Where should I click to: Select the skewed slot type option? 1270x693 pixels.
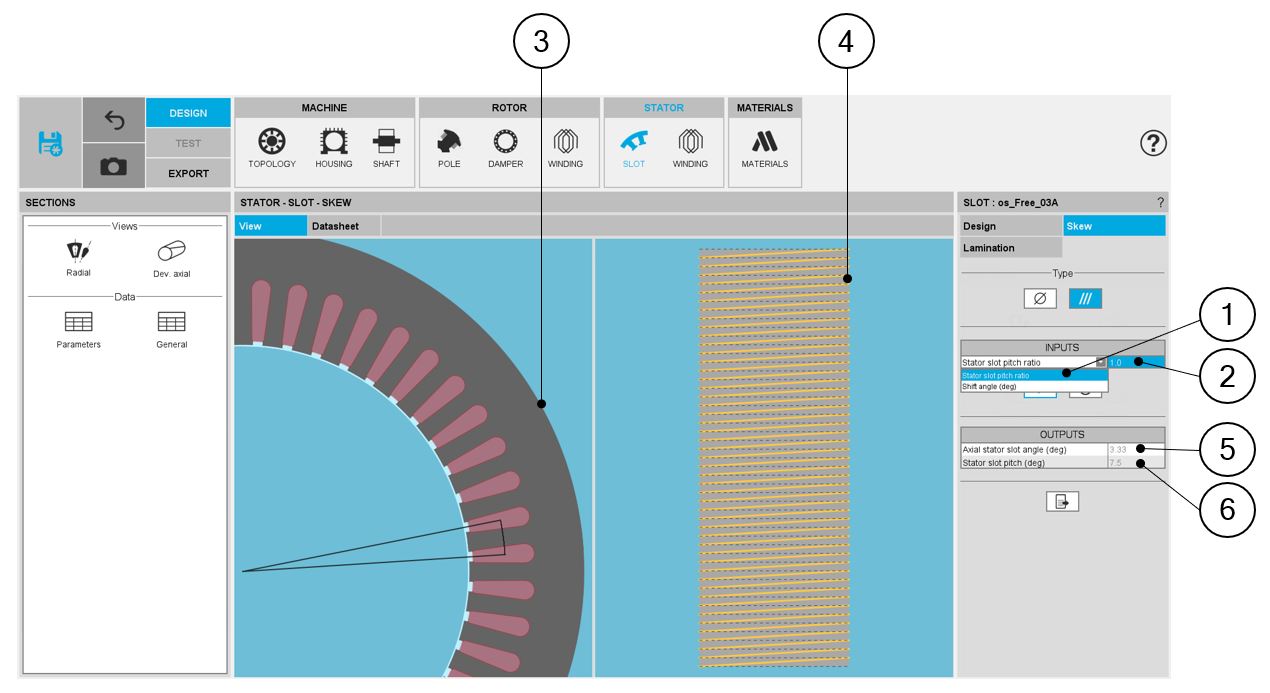tap(1085, 298)
